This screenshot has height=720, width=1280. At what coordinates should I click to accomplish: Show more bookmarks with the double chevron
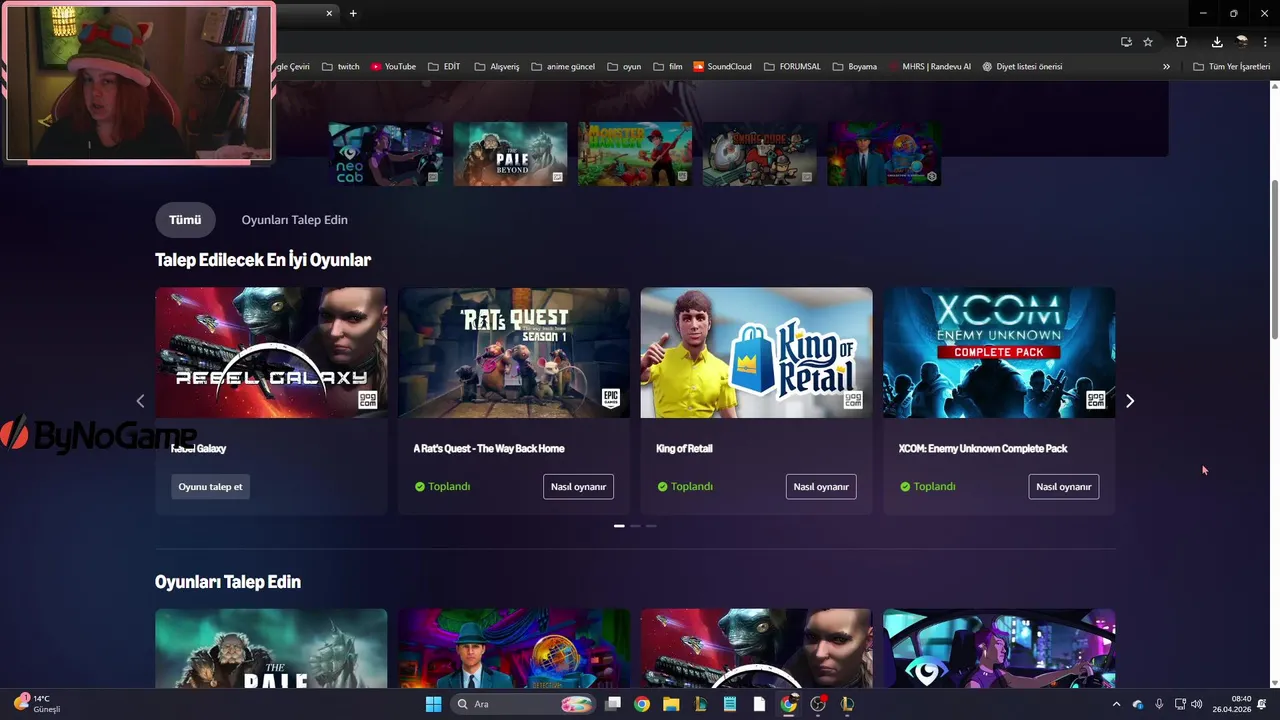coord(1166,67)
